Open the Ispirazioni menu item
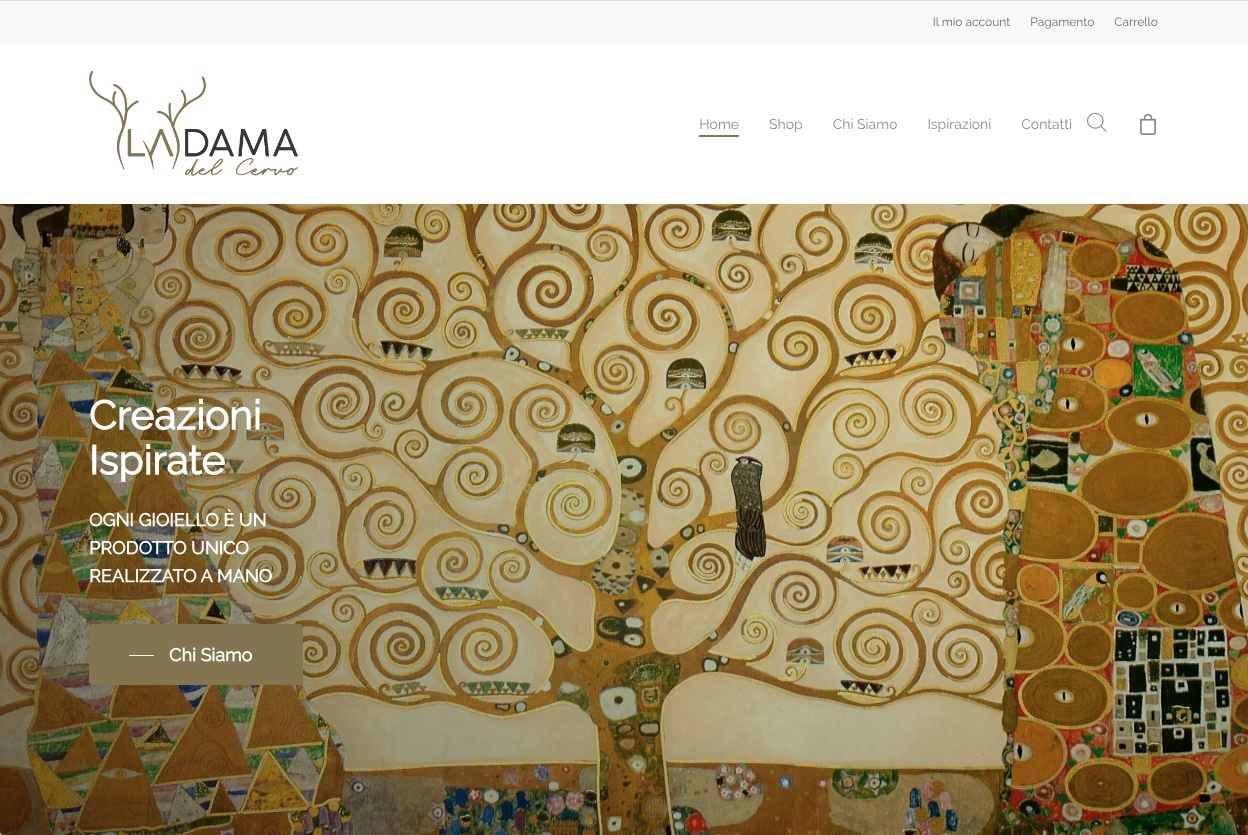Viewport: 1248px width, 835px height. coord(959,124)
